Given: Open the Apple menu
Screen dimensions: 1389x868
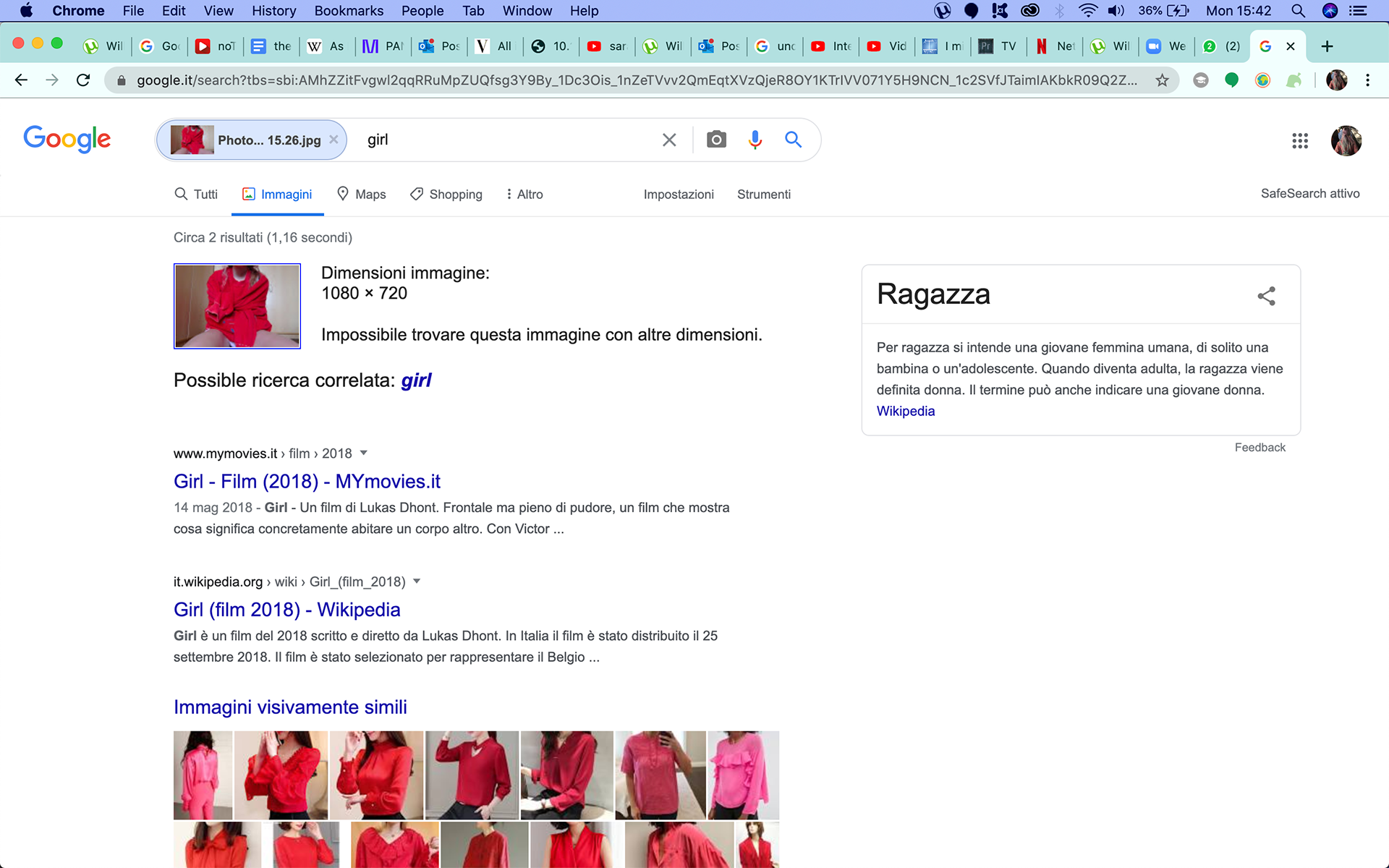Looking at the screenshot, I should click(x=26, y=10).
